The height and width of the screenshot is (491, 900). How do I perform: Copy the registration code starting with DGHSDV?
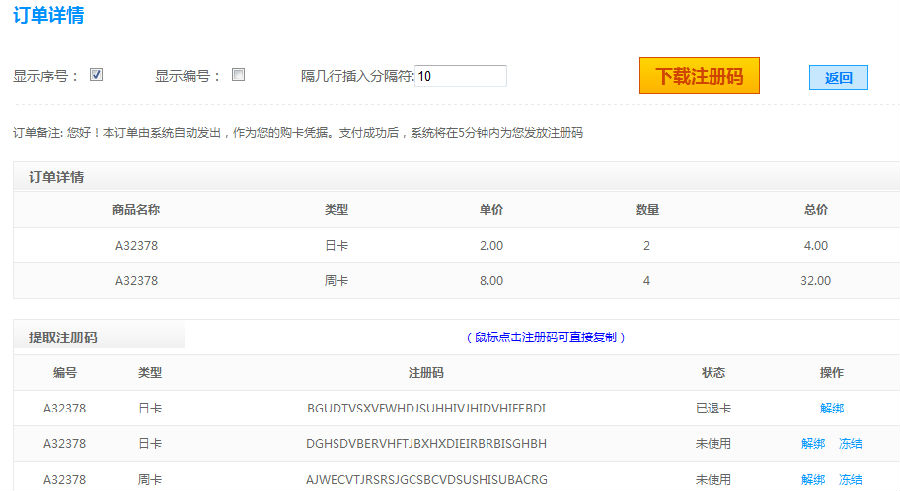[x=426, y=444]
